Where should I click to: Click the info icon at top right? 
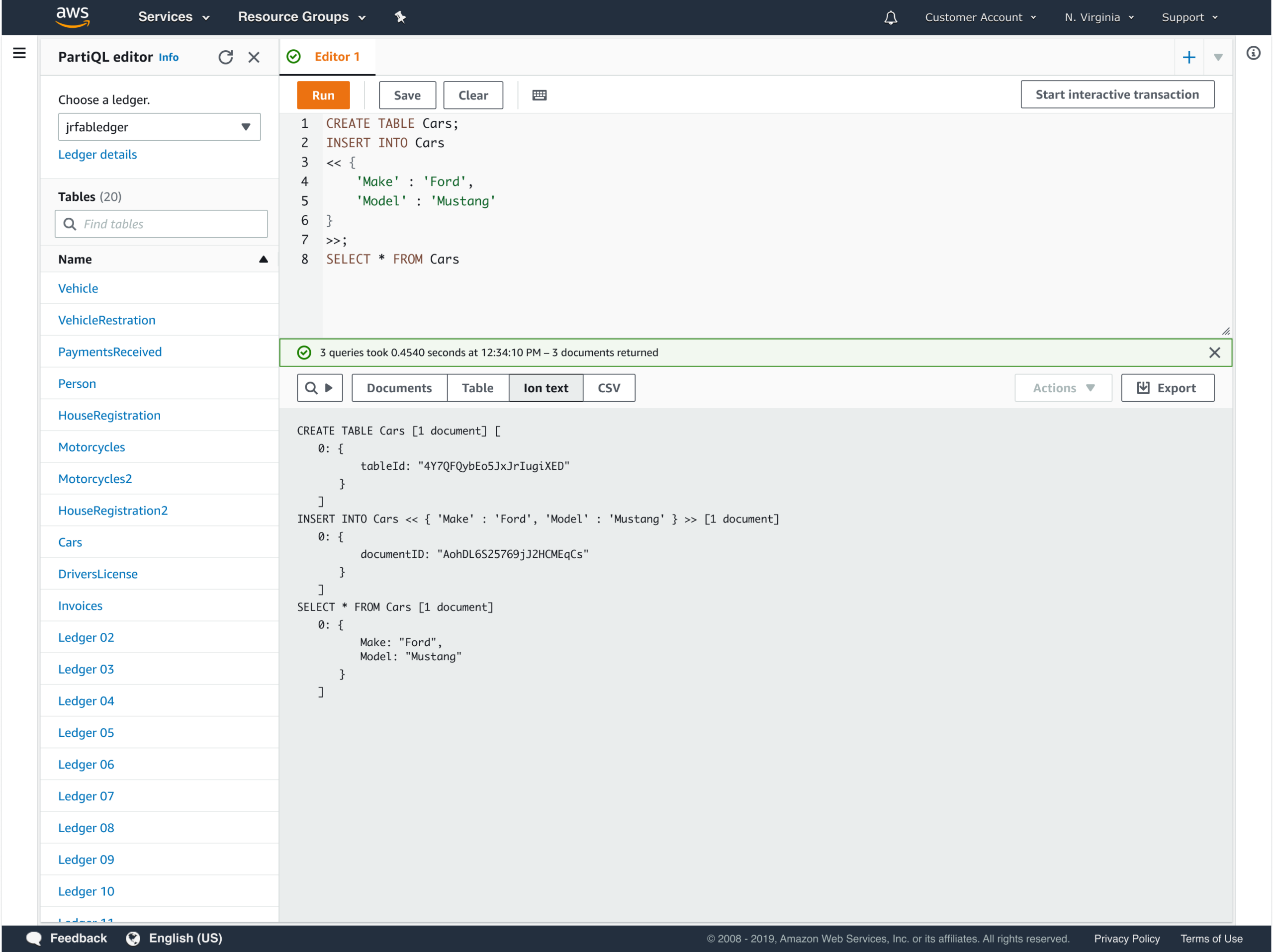tap(1253, 53)
